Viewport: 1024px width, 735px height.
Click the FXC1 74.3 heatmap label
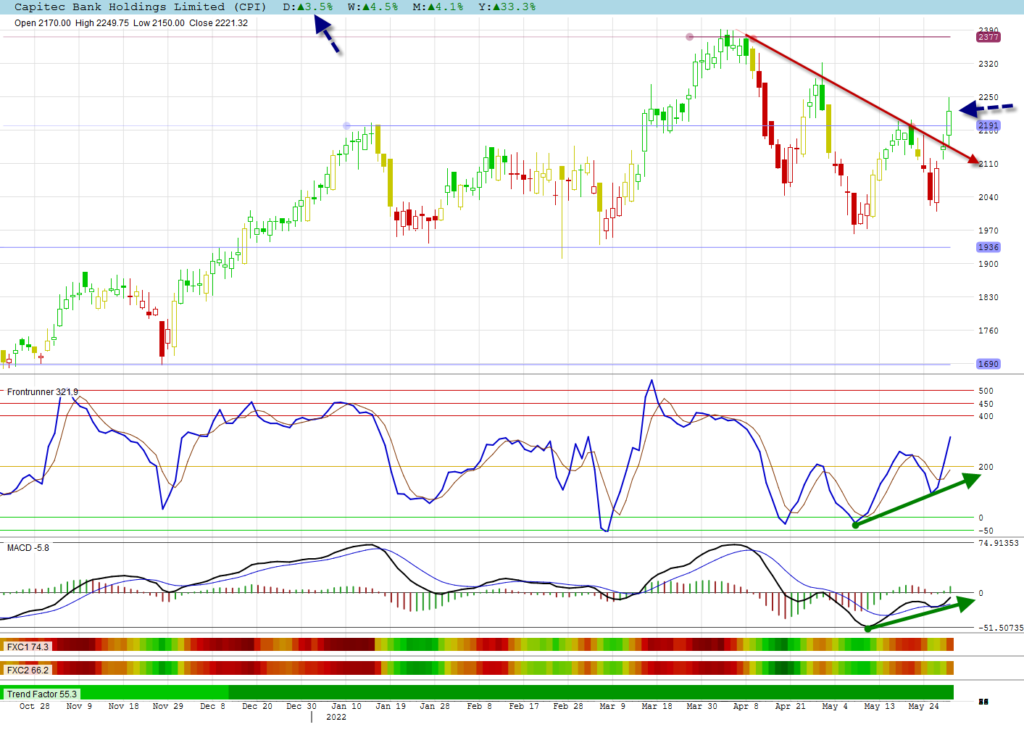pyautogui.click(x=27, y=647)
